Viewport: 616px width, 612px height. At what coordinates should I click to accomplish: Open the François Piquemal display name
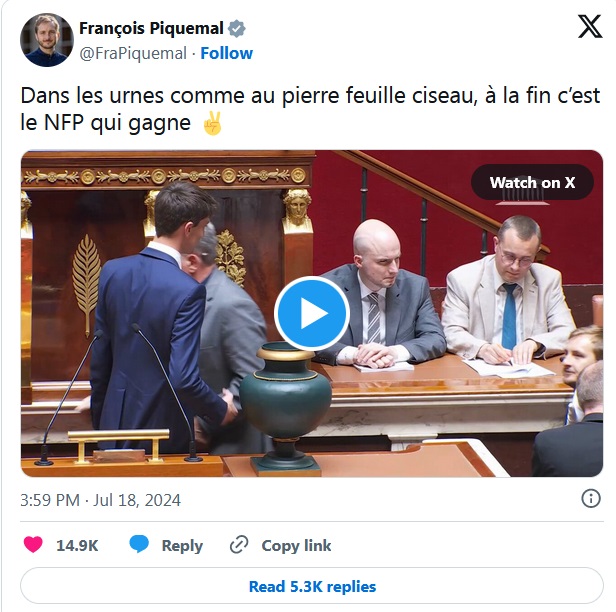151,28
